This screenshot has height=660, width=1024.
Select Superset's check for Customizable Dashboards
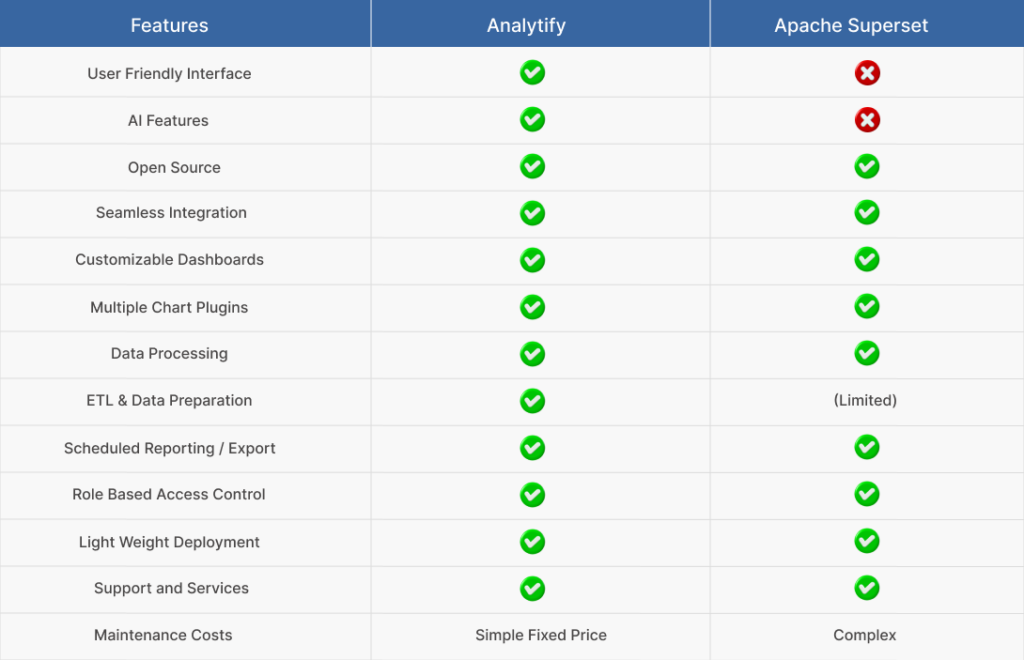867,259
